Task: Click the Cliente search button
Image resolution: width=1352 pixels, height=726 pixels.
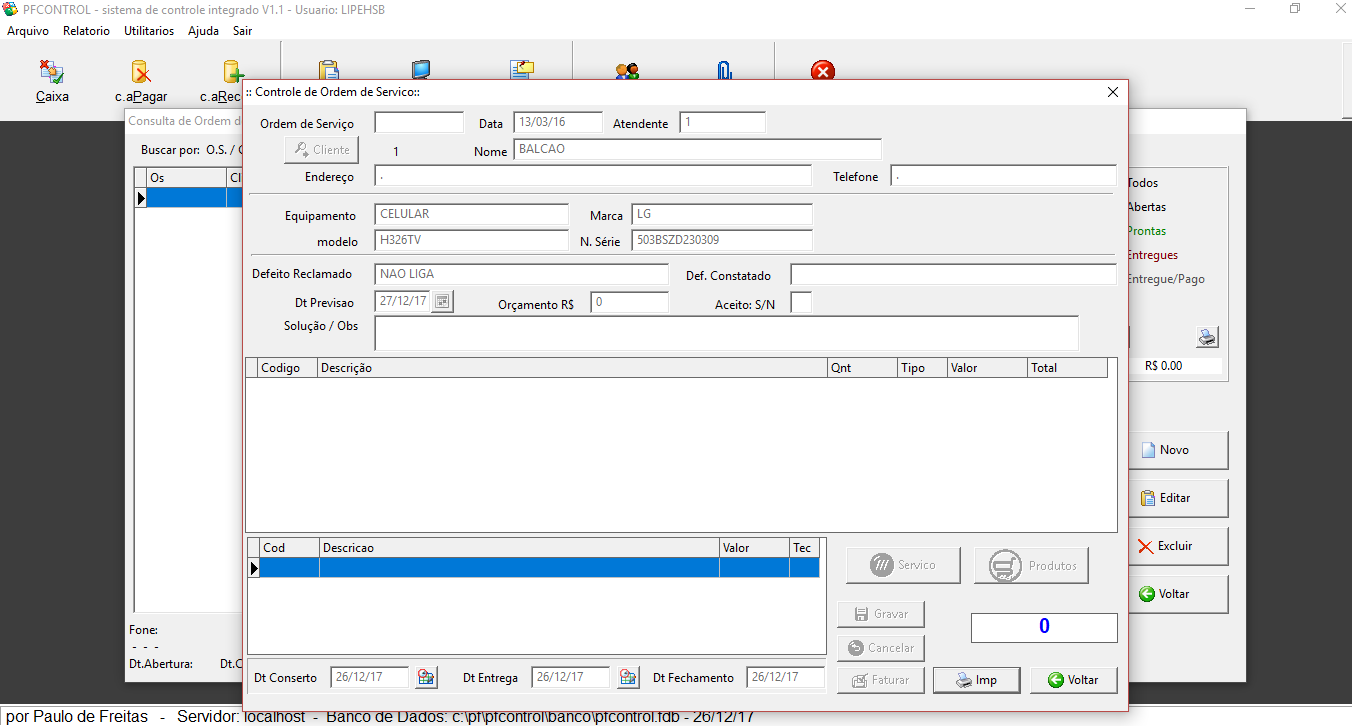Action: pos(321,150)
